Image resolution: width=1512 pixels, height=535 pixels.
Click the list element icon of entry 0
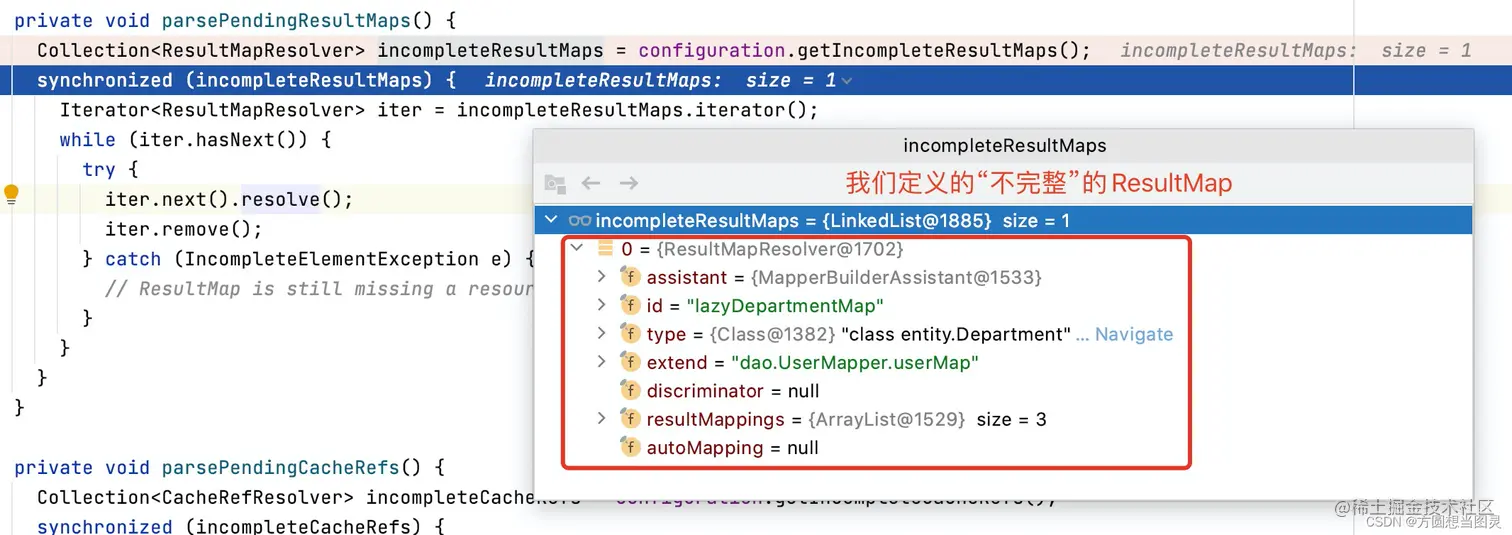point(604,248)
